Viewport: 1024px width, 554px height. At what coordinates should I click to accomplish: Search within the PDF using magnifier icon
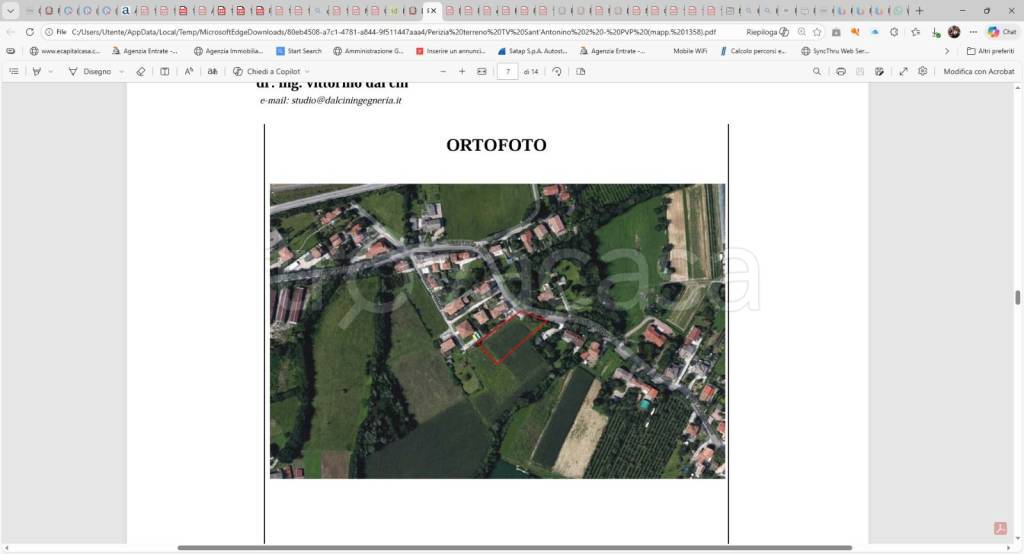pyautogui.click(x=817, y=72)
